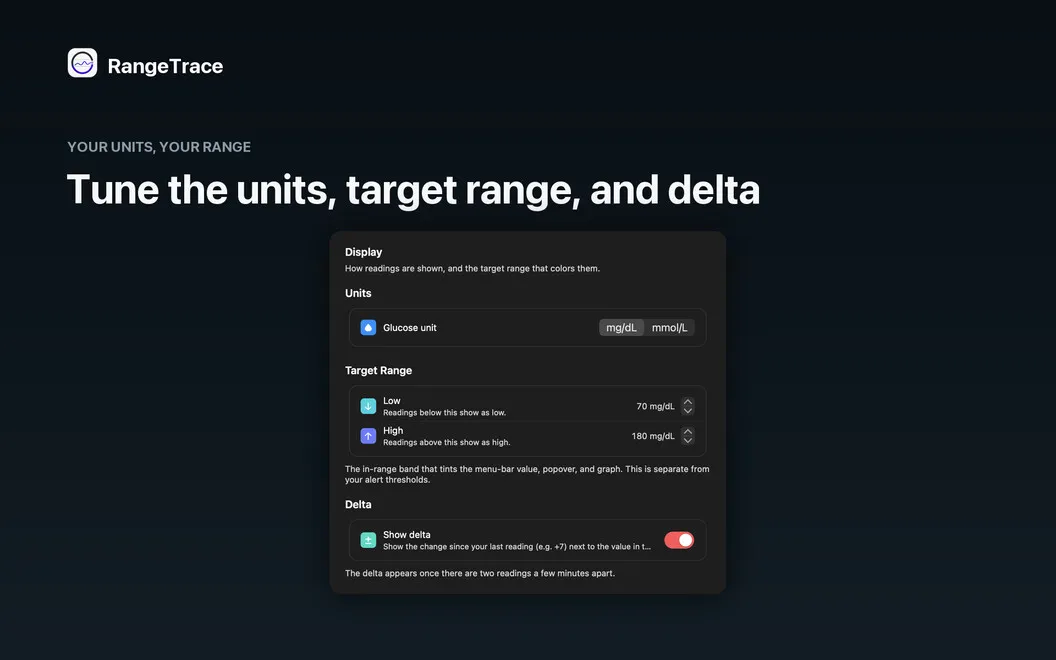Image resolution: width=1056 pixels, height=660 pixels.
Task: Click the 70 mg/dL Low value
Action: tap(655, 406)
